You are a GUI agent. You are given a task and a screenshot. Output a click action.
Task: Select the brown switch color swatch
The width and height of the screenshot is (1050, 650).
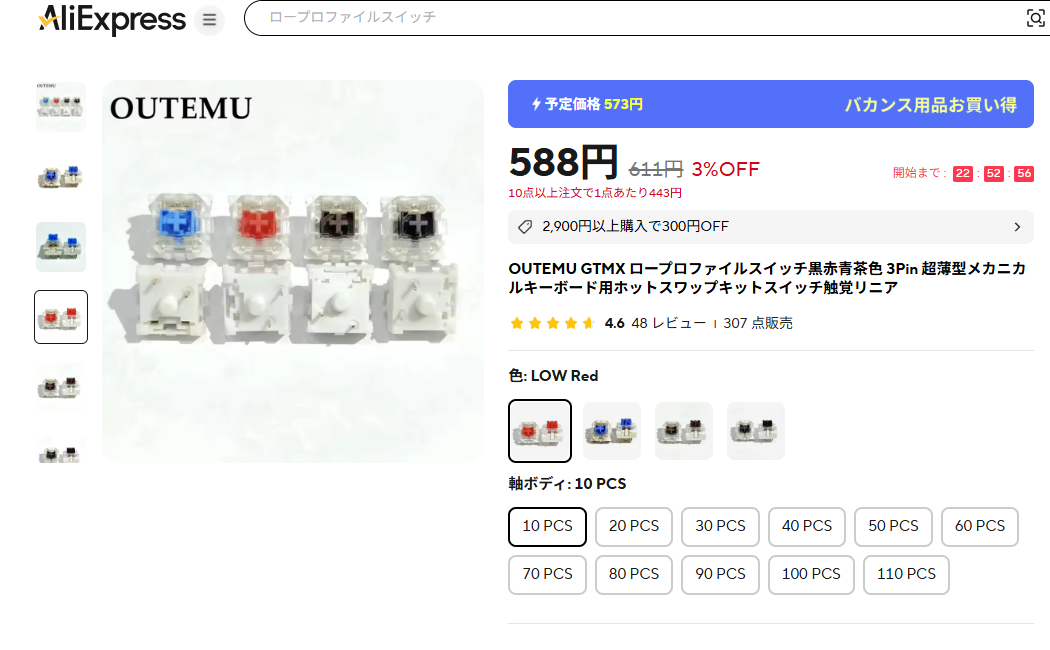click(684, 430)
